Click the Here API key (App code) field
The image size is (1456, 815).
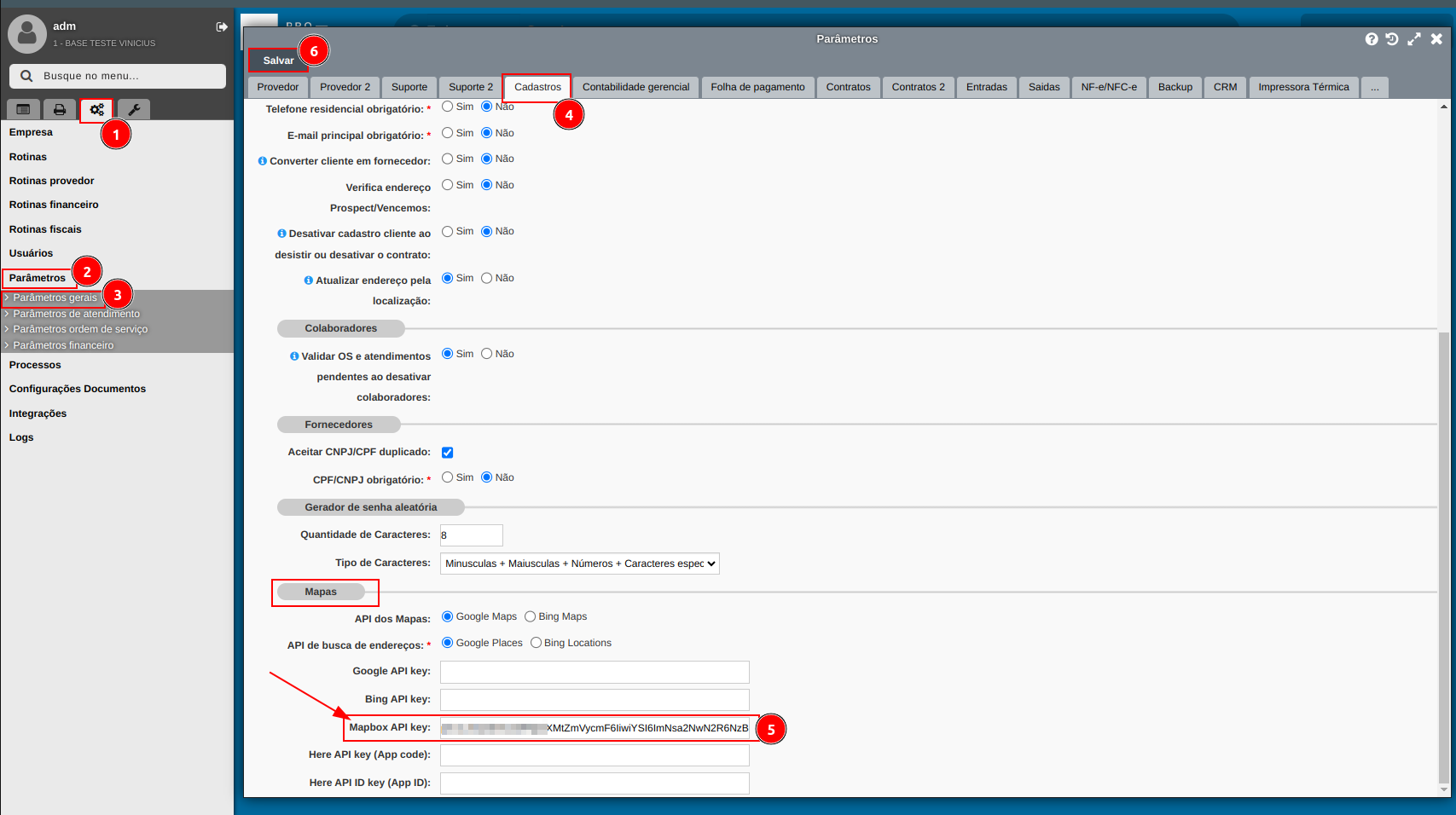[x=595, y=755]
